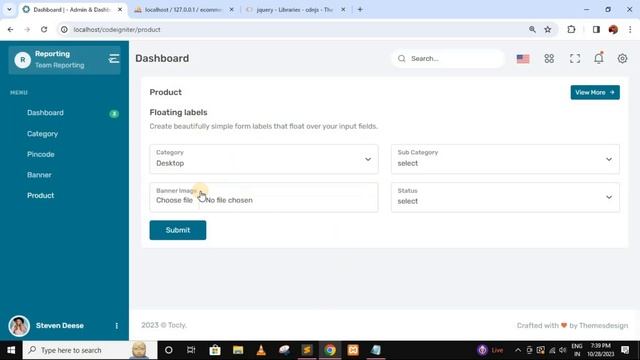Click the green Dashboard badge
The image size is (640, 360).
click(114, 114)
